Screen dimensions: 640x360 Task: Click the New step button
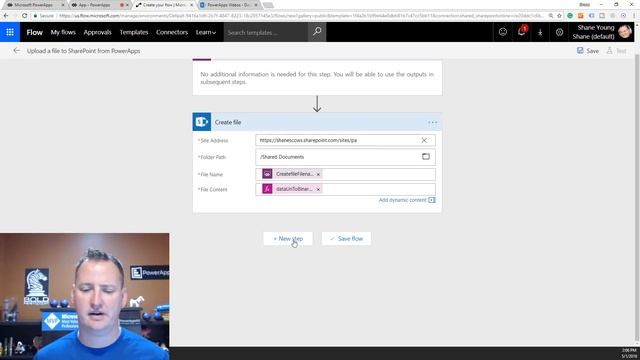tap(288, 238)
